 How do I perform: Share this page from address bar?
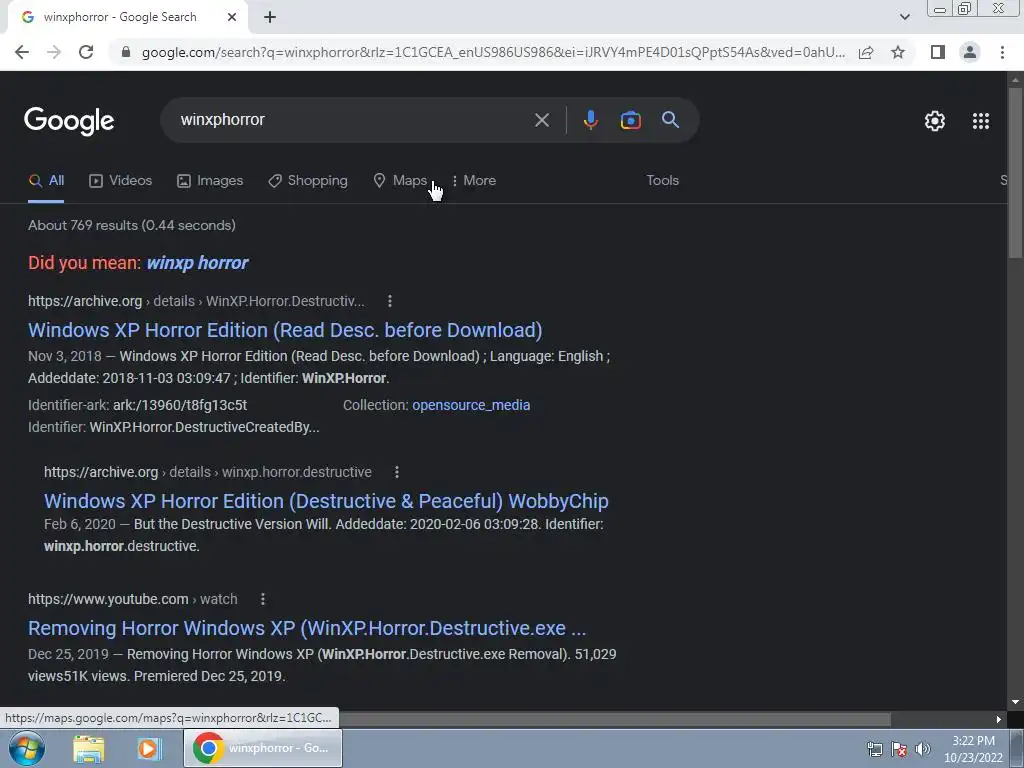click(866, 52)
